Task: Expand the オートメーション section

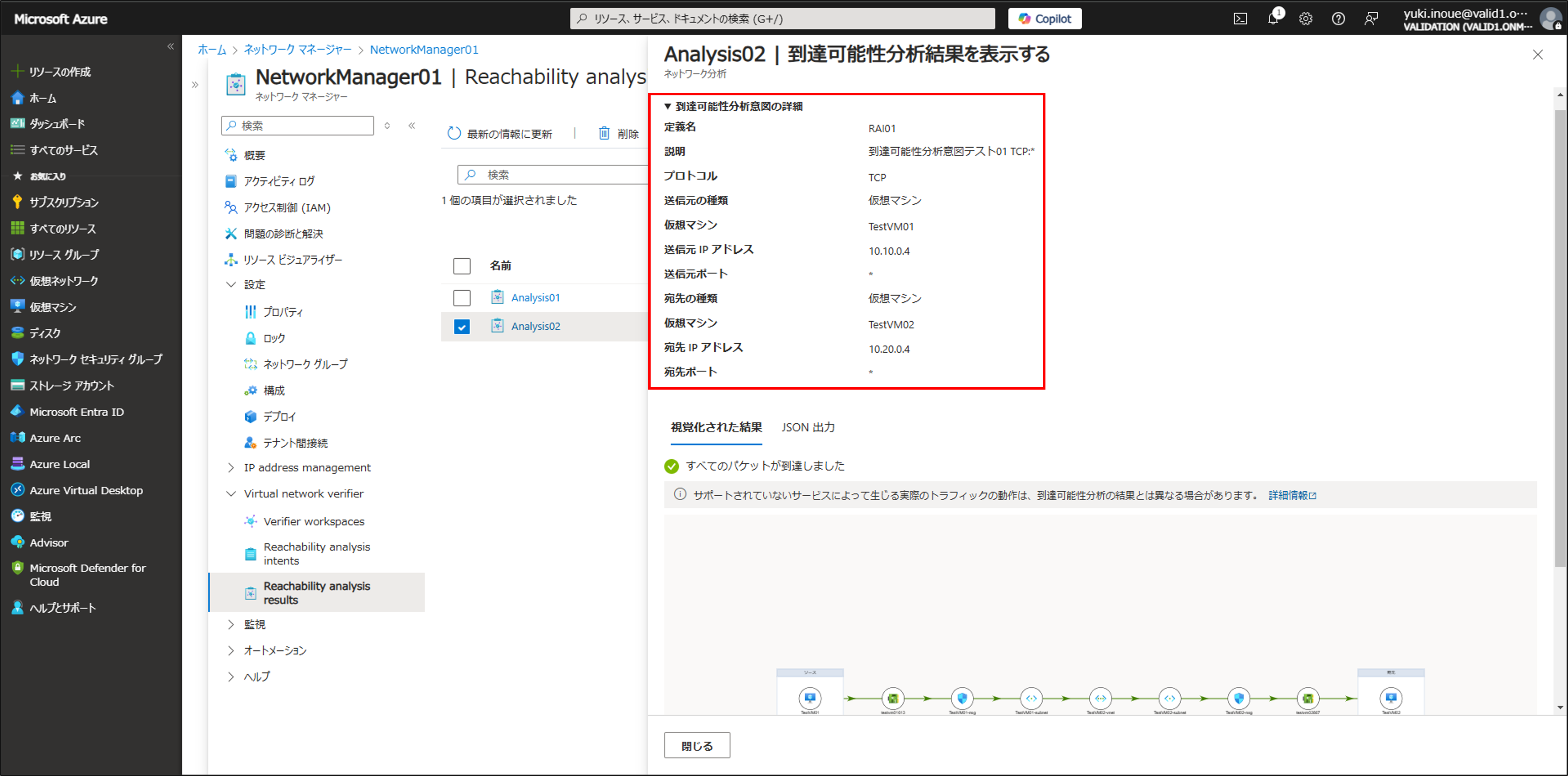Action: point(231,651)
